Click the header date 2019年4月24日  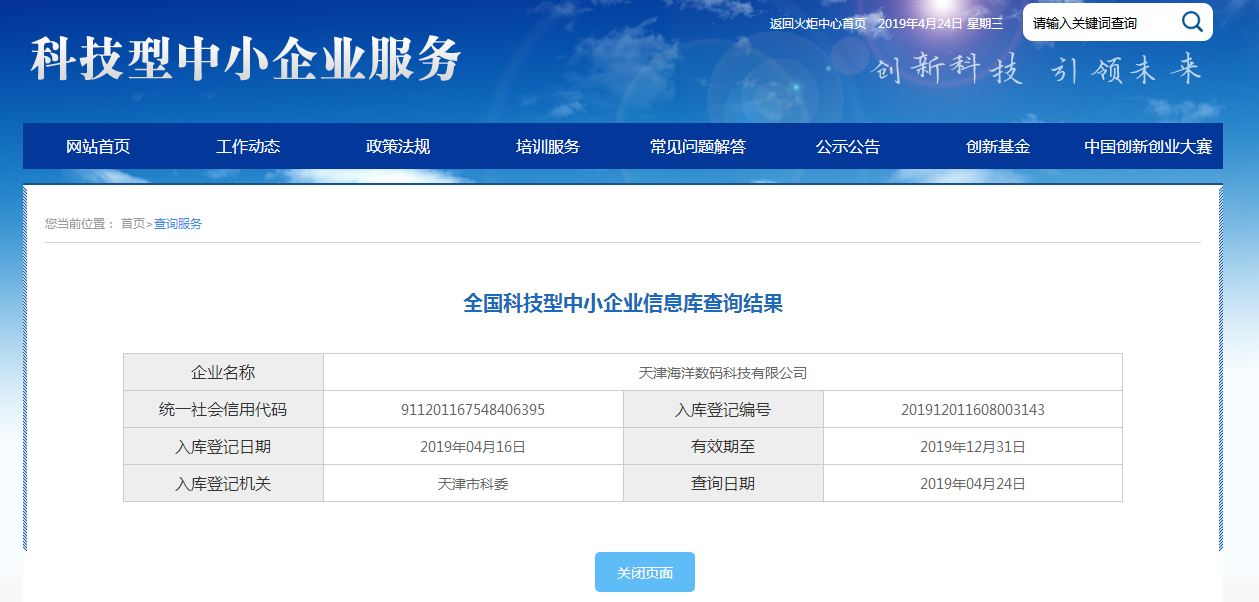click(x=919, y=24)
